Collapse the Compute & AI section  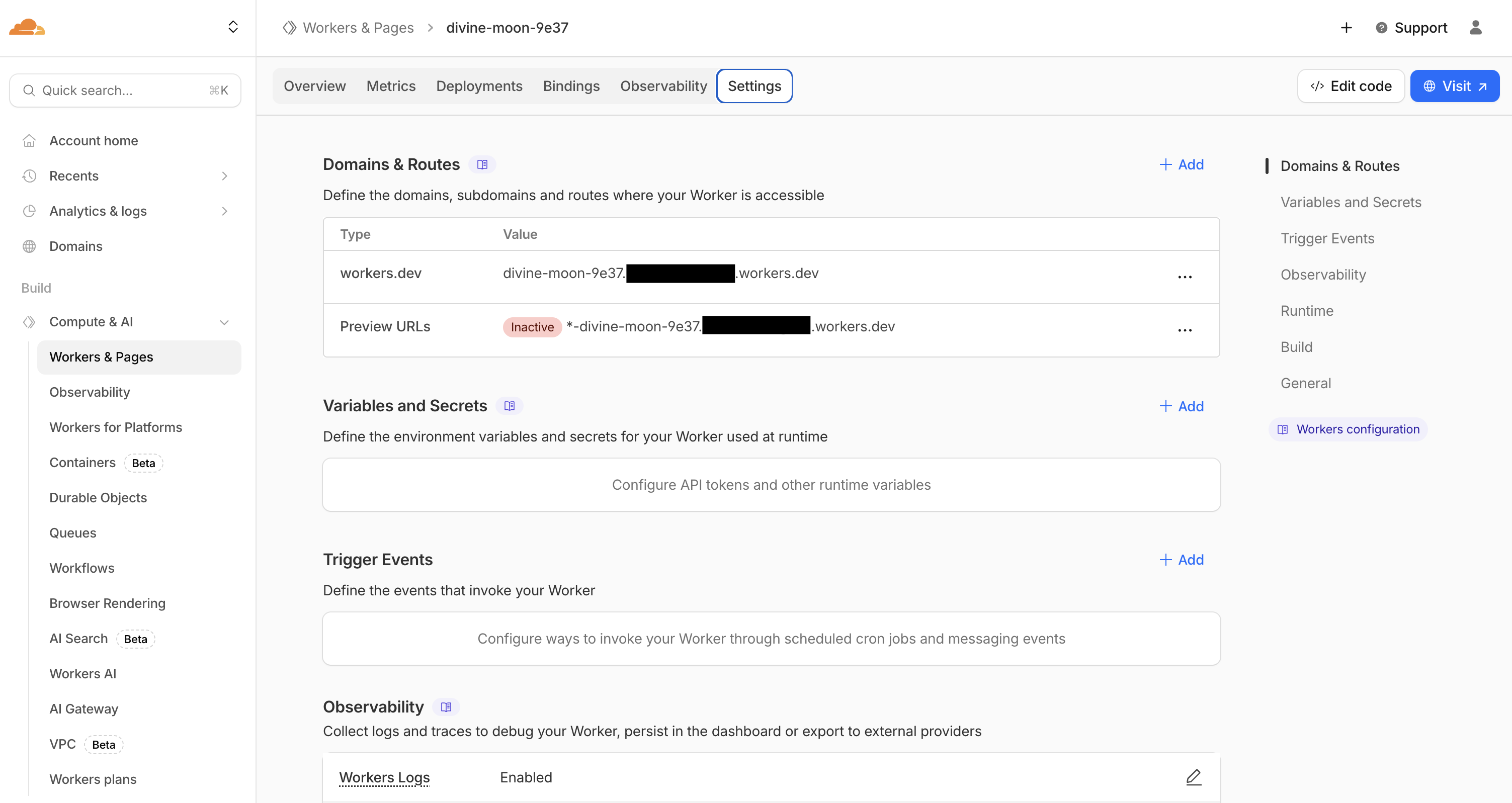coord(224,321)
